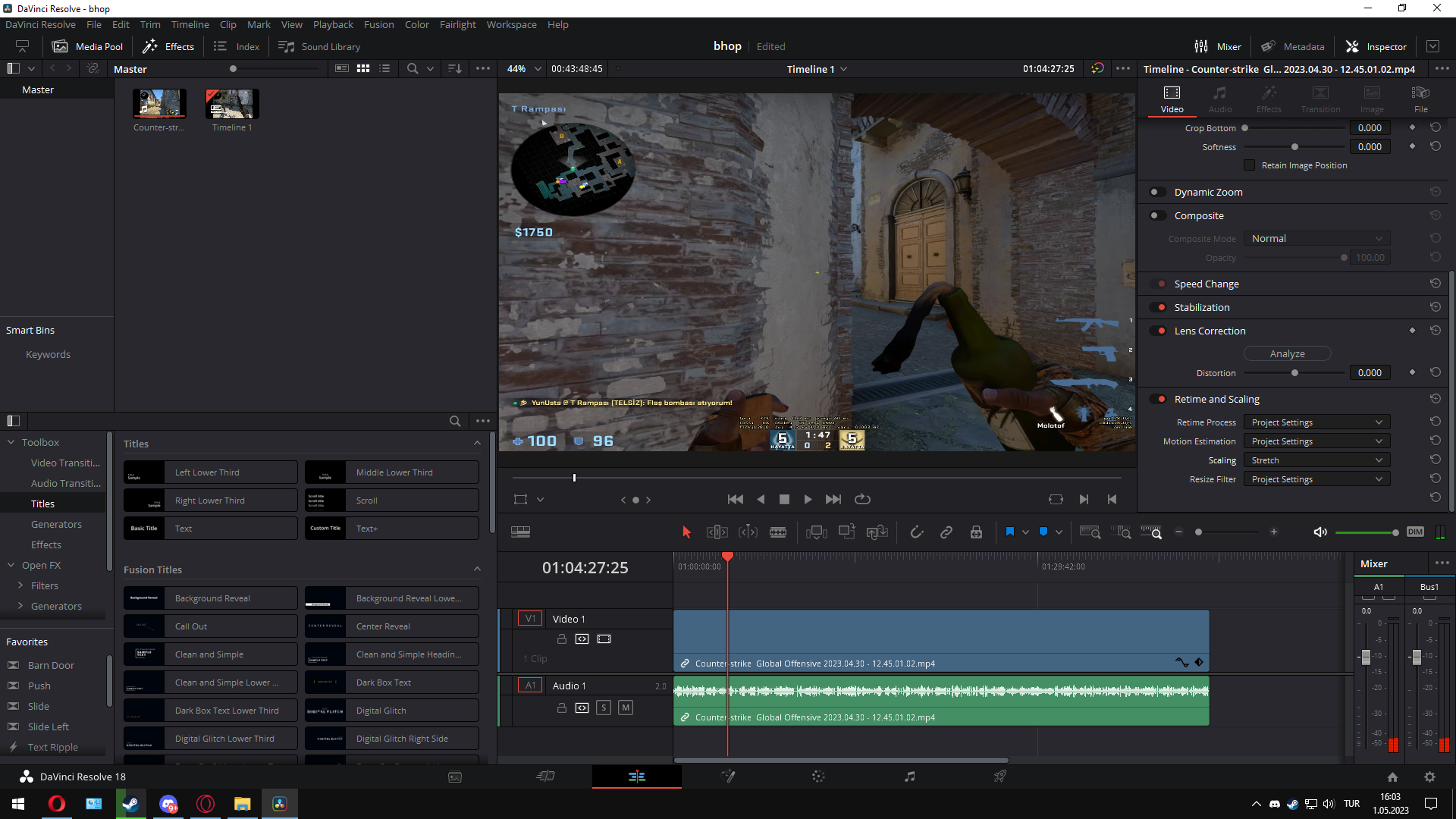Viewport: 1456px width, 819px height.
Task: Click the Distortion slider handle
Action: (x=1294, y=373)
